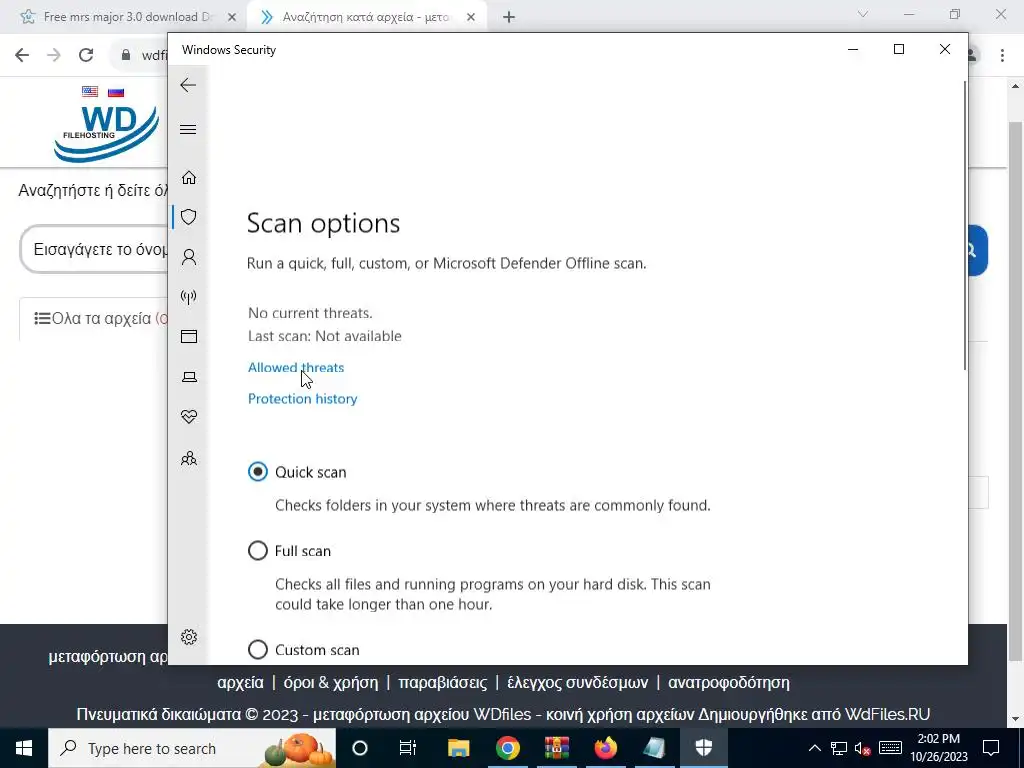Open Firefox from the taskbar
The width and height of the screenshot is (1024, 768).
click(x=605, y=748)
